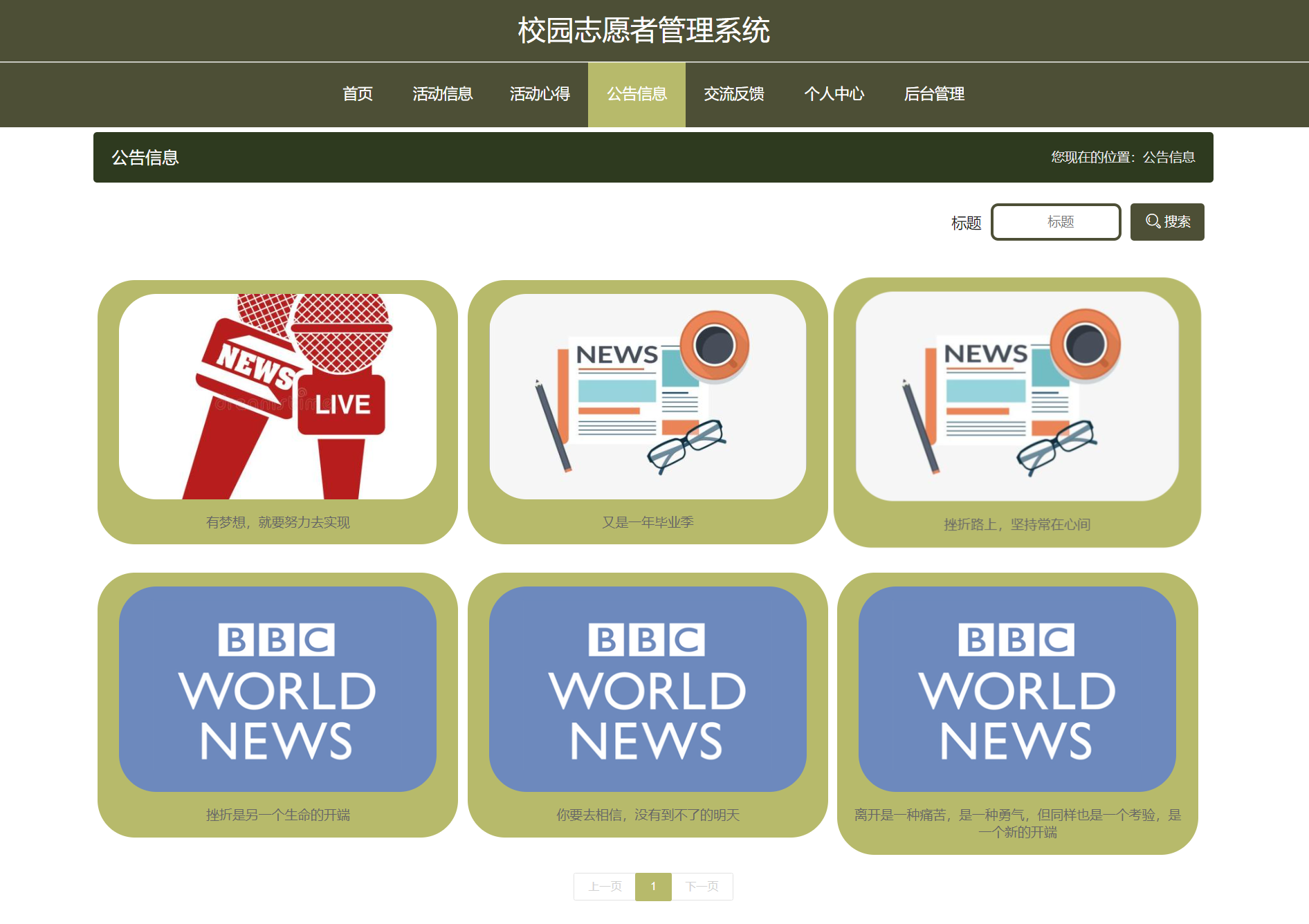Open the BBC World News image for 离开是一种痛苦
The image size is (1309, 924).
1017,689
